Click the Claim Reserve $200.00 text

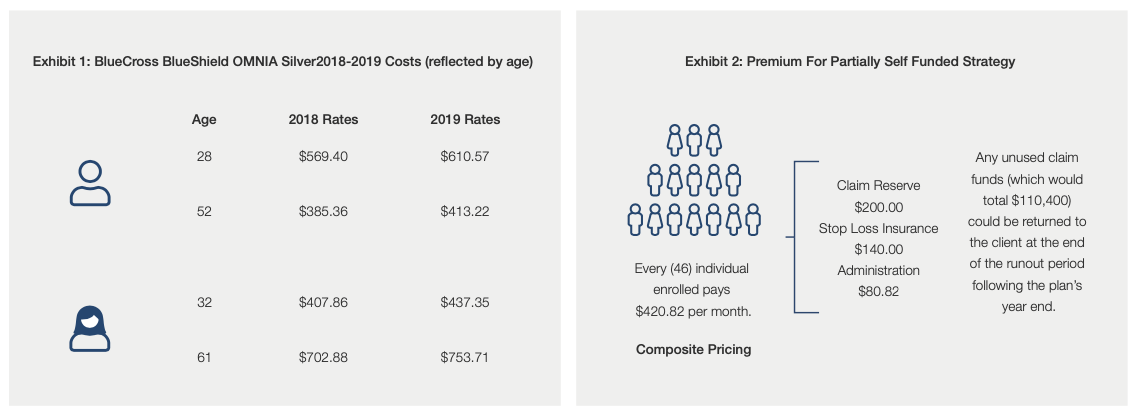878,196
